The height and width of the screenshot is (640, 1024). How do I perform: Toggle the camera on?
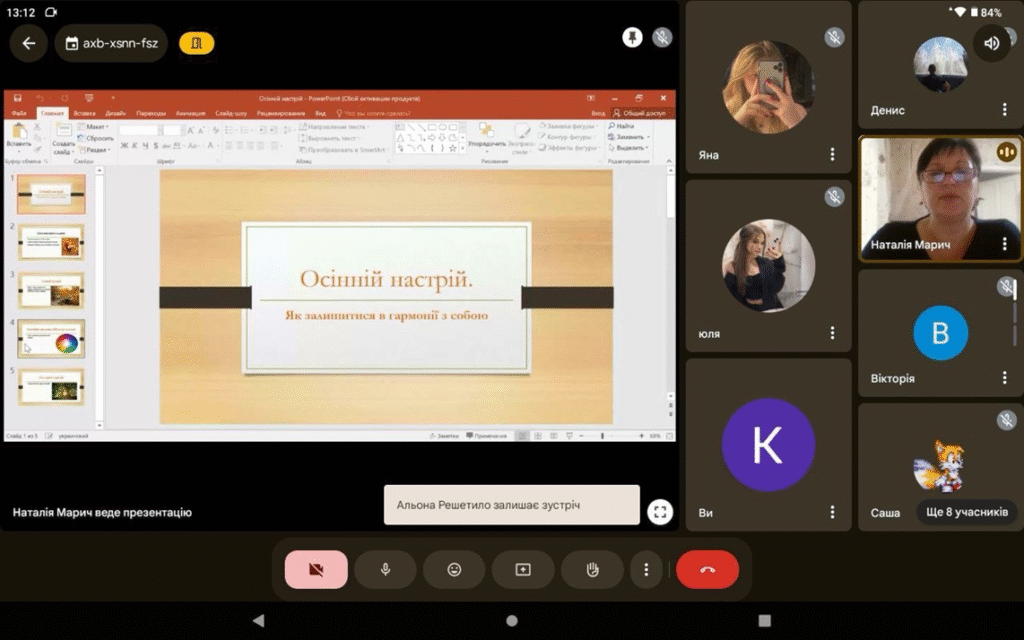point(316,569)
